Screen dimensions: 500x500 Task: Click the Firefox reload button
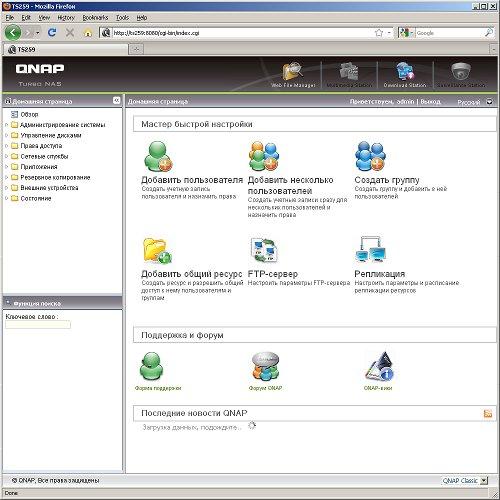(52, 33)
